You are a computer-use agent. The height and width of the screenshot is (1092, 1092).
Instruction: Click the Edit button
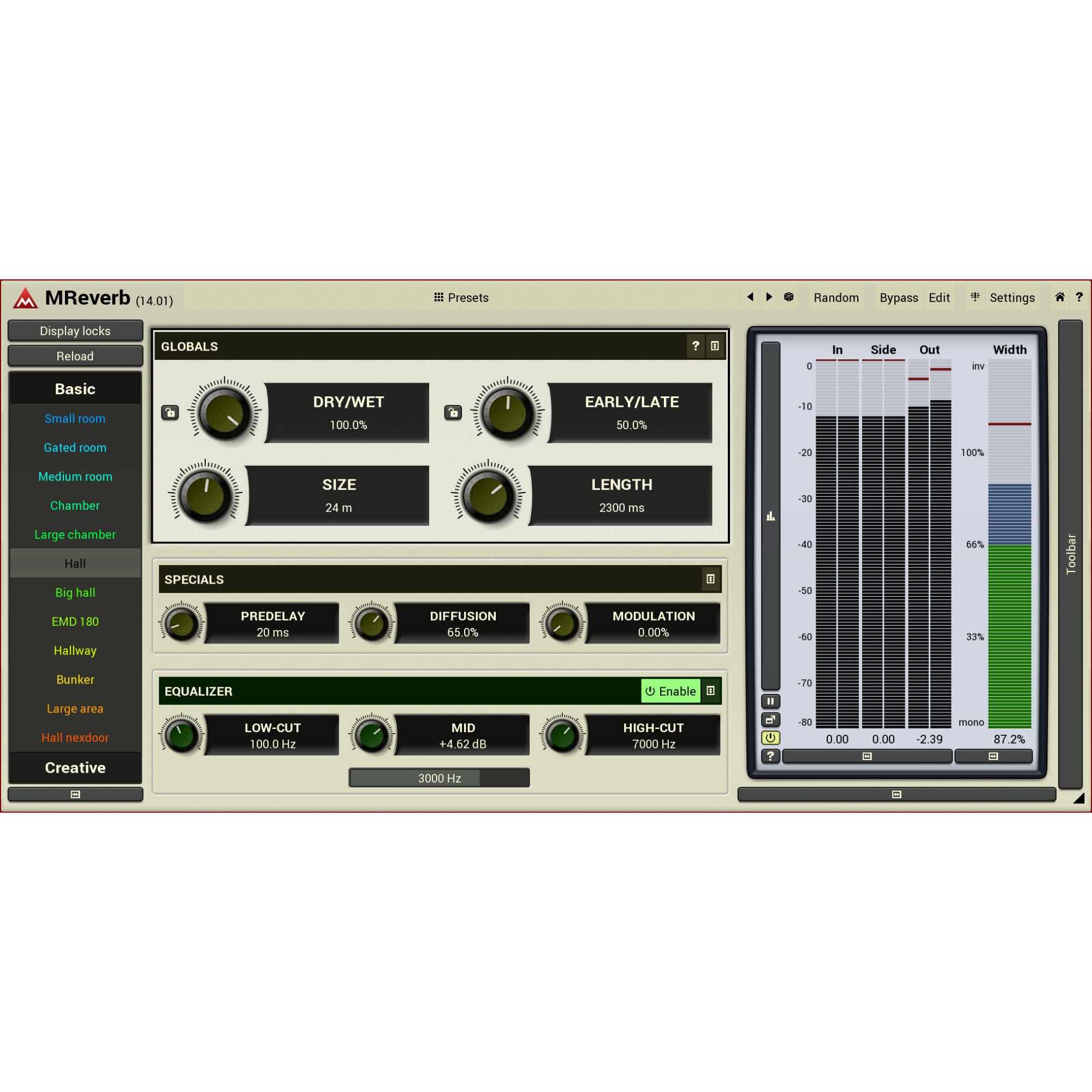pyautogui.click(x=939, y=298)
